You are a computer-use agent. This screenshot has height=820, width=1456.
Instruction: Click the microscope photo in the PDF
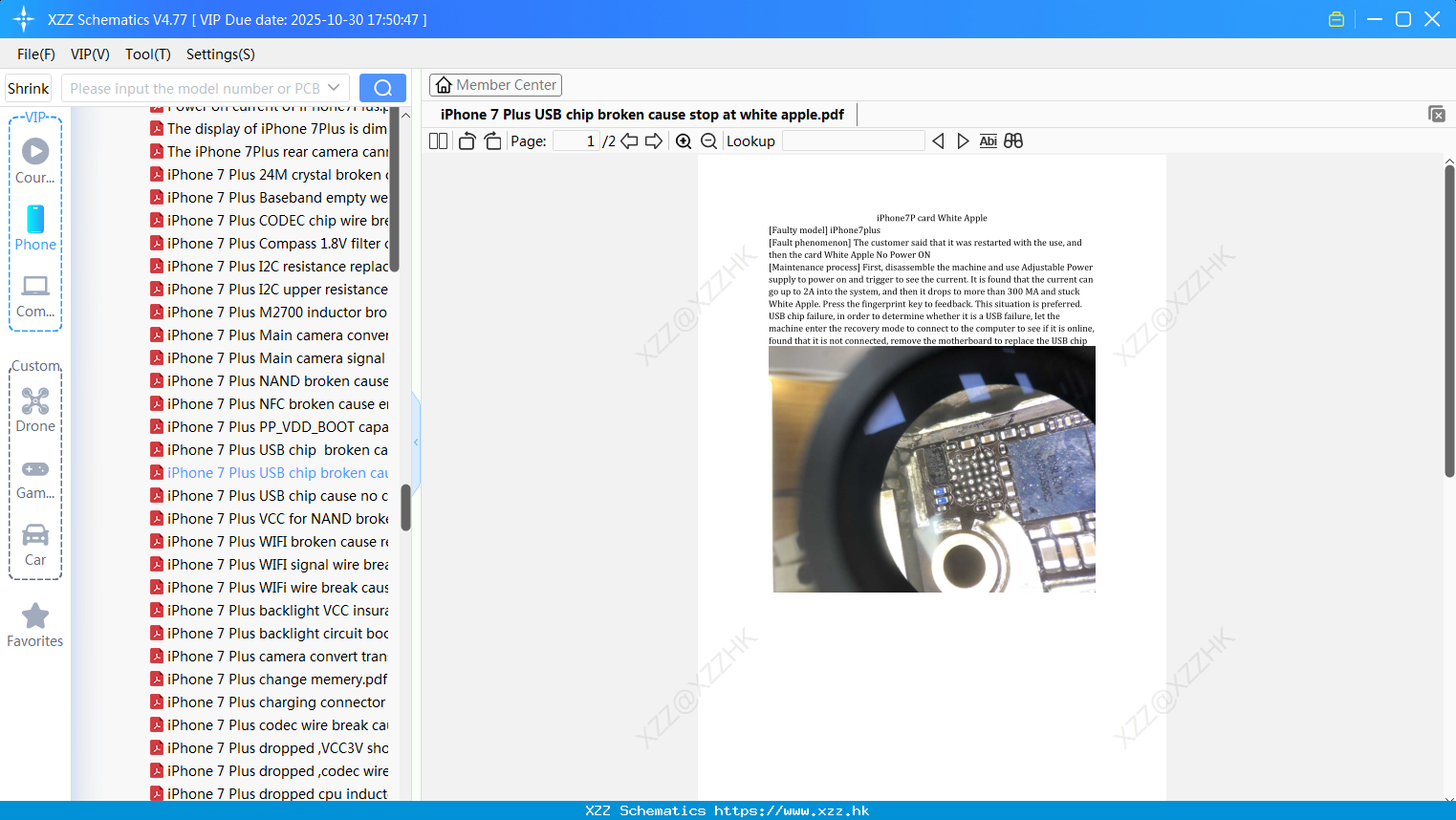click(x=932, y=469)
